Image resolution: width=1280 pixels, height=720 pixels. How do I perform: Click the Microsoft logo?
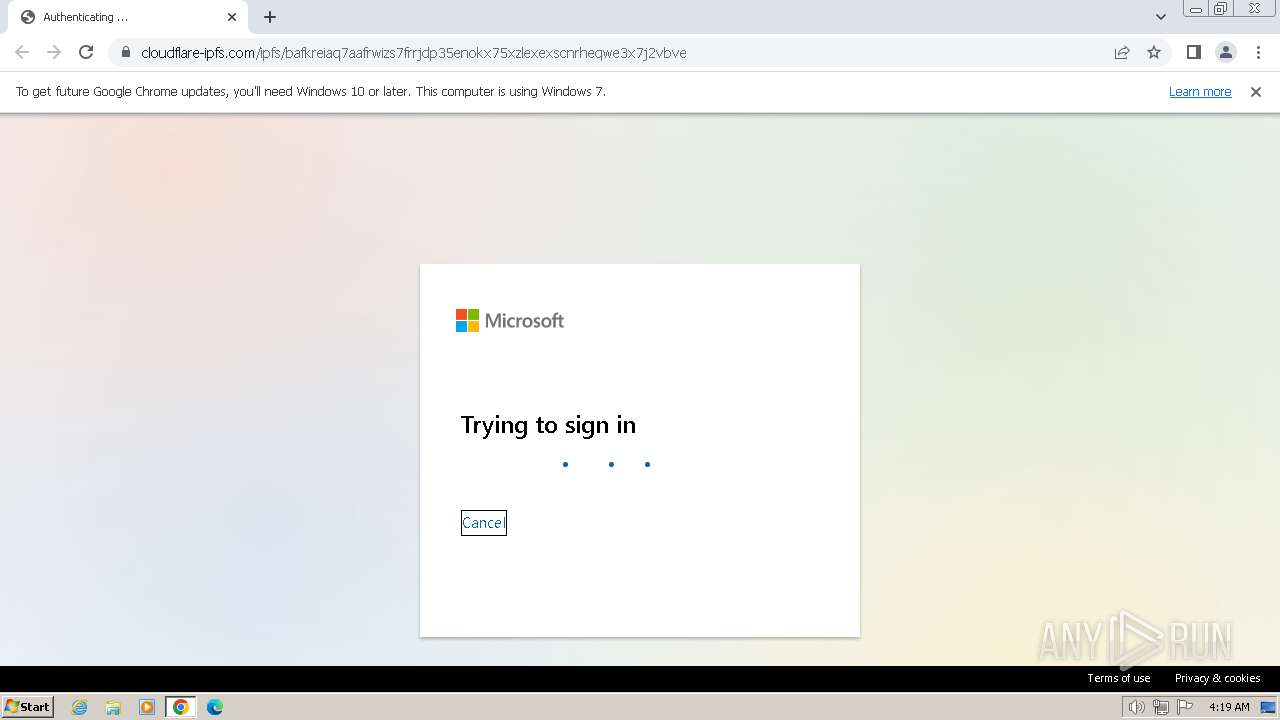pyautogui.click(x=510, y=320)
